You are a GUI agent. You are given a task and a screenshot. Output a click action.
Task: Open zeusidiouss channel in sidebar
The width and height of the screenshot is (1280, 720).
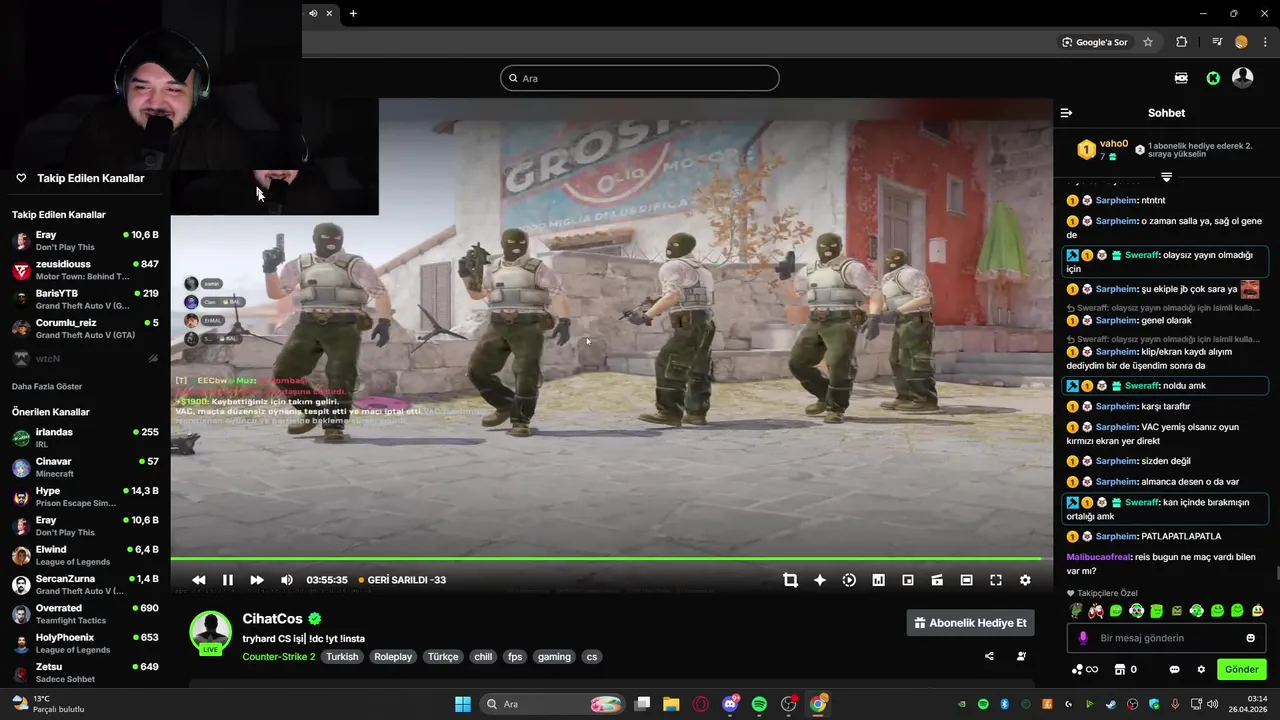coord(85,270)
